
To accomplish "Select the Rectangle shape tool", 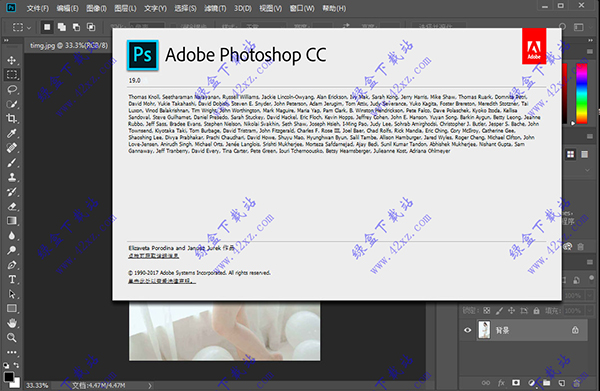I will [12, 308].
